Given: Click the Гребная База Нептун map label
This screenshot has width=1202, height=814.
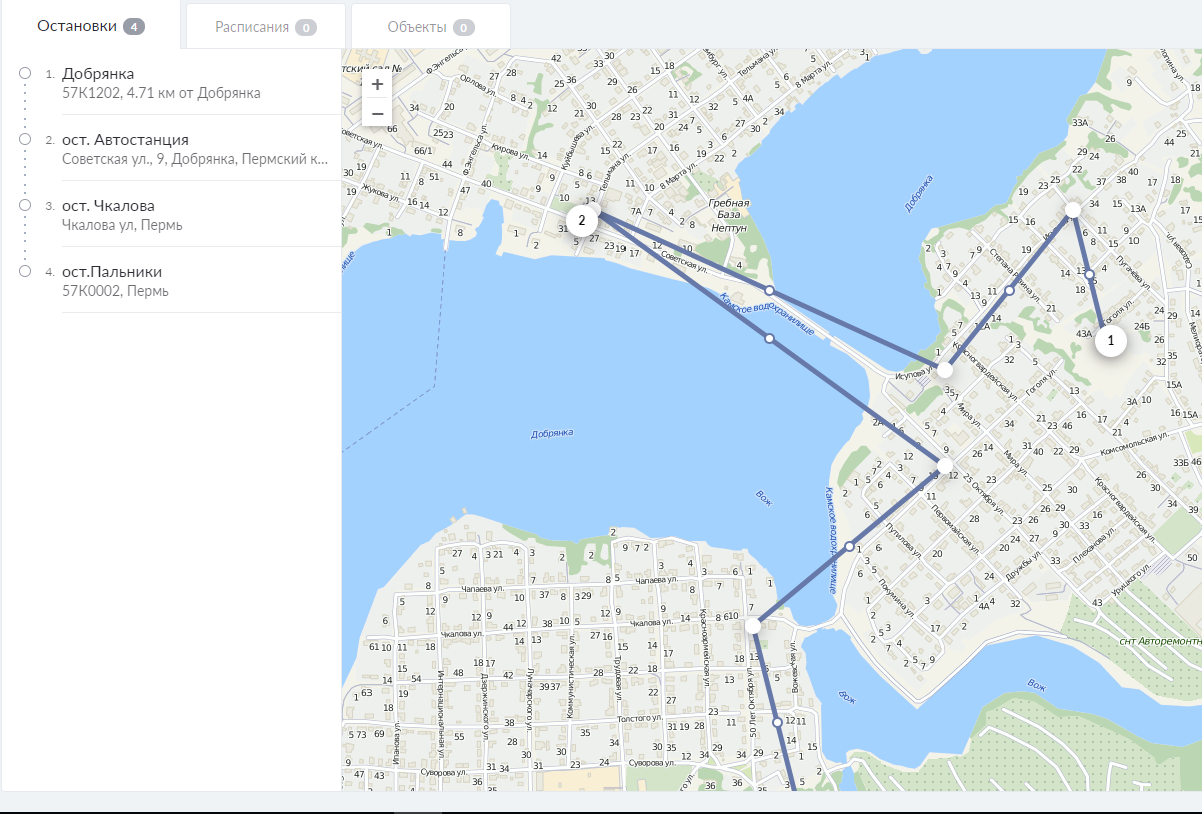Looking at the screenshot, I should (729, 215).
